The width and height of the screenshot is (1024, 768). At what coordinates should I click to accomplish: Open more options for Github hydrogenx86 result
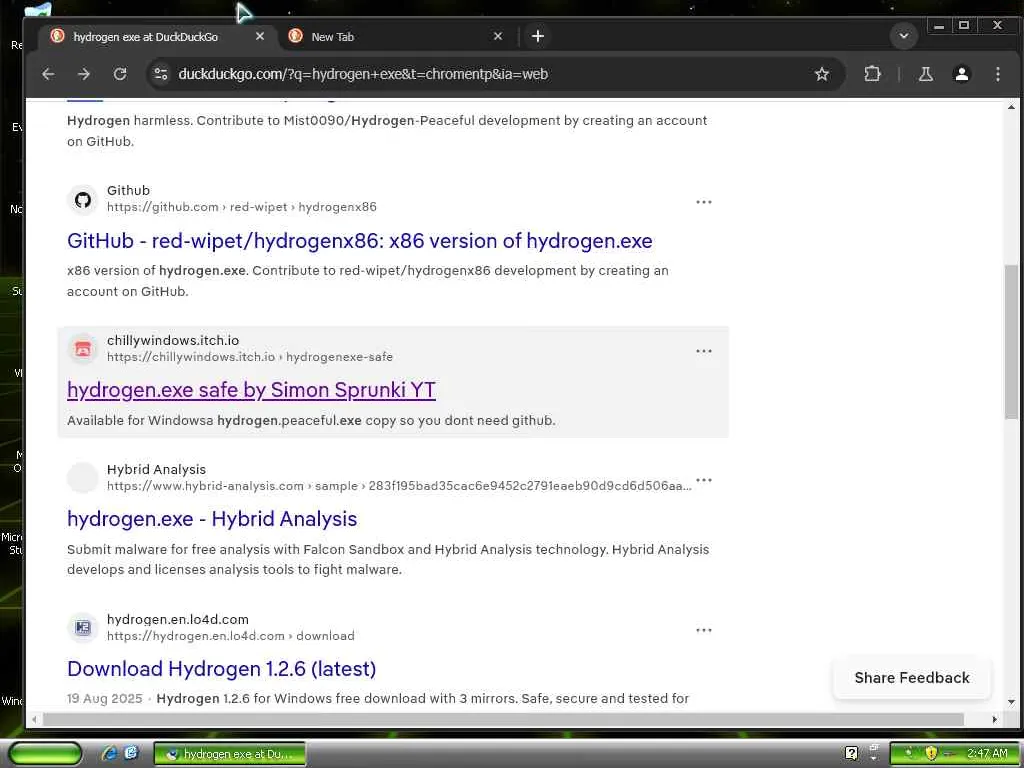[x=703, y=202]
